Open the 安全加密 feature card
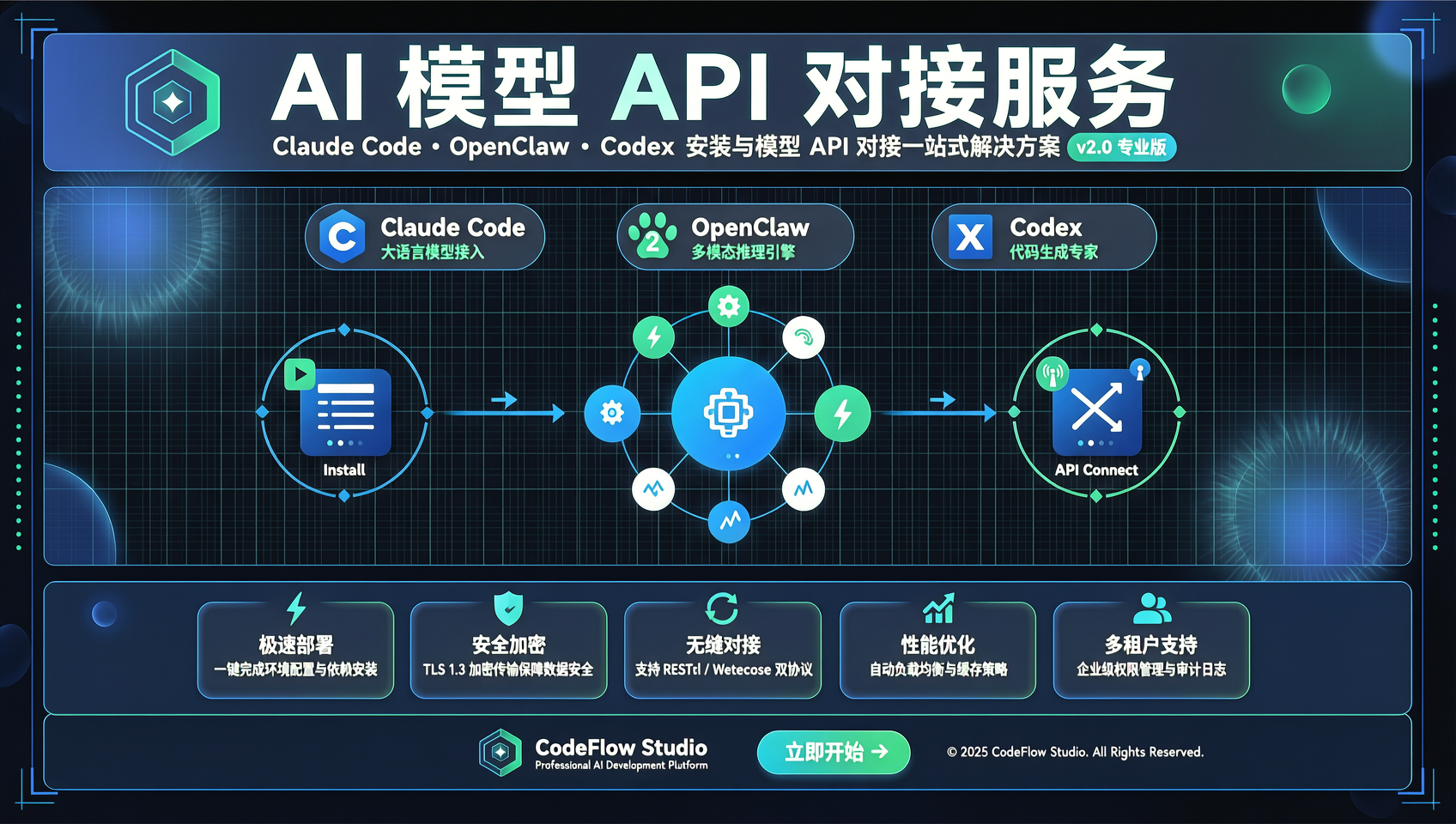 [509, 650]
